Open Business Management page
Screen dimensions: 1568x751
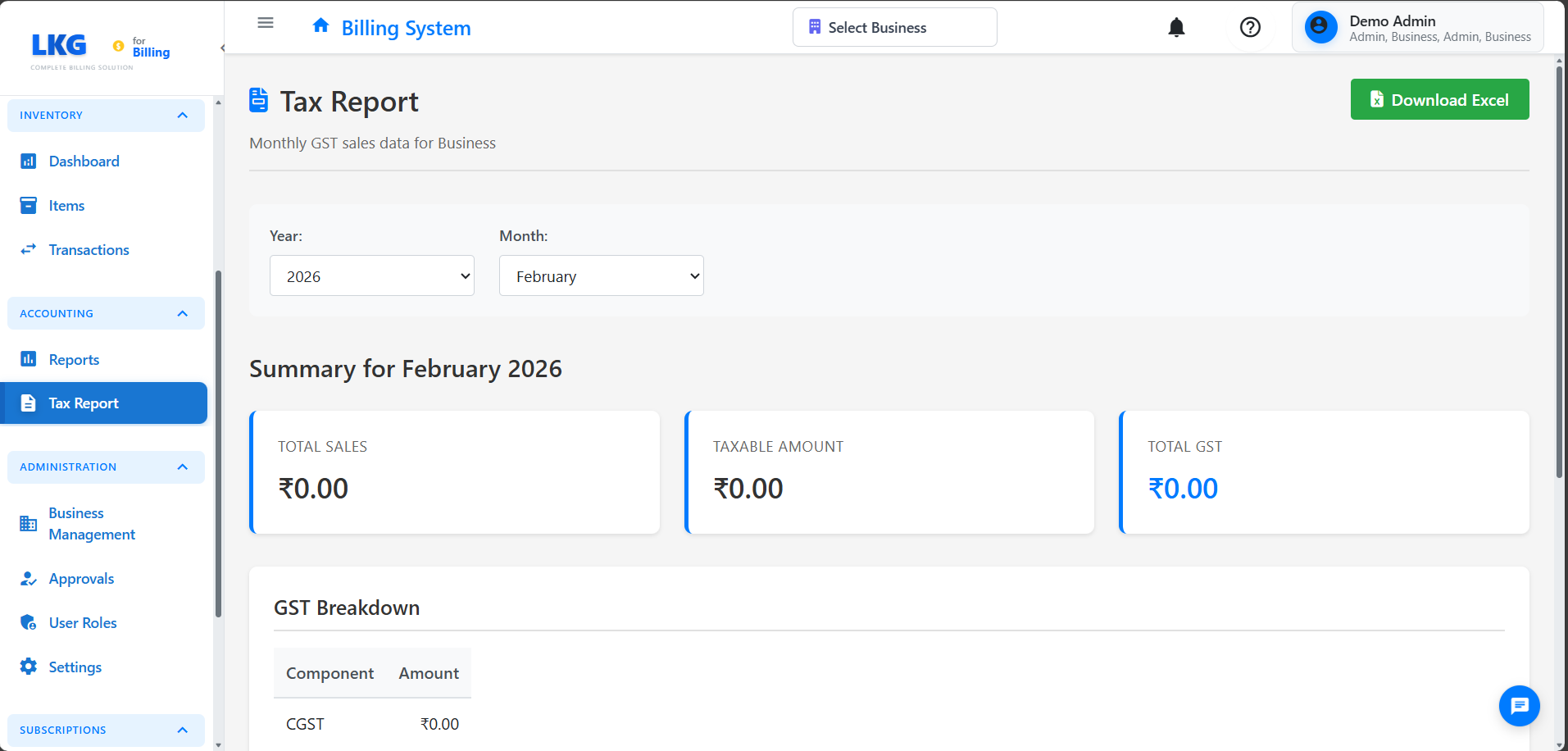[x=91, y=524]
